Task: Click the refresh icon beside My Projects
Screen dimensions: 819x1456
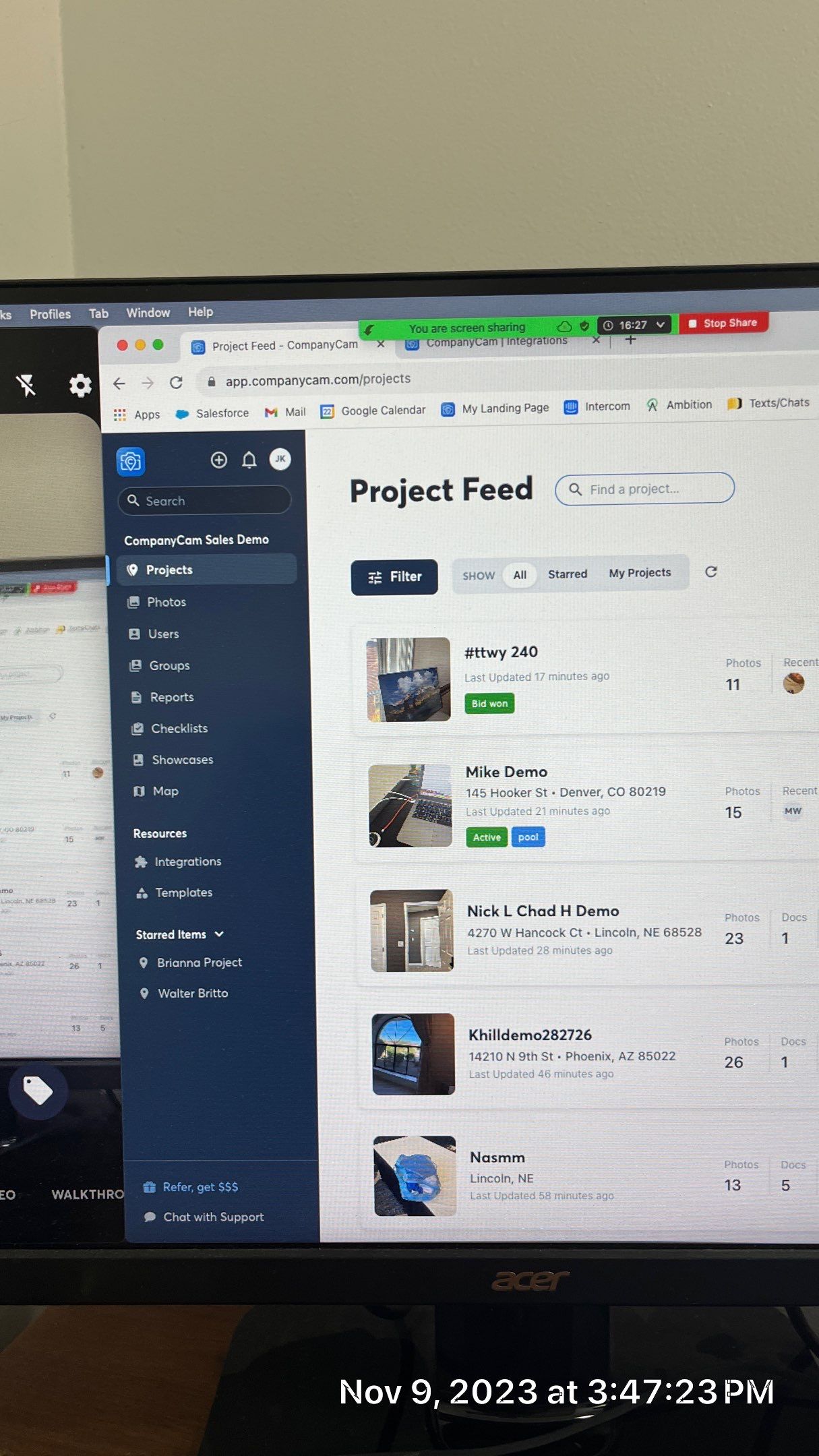Action: 711,572
